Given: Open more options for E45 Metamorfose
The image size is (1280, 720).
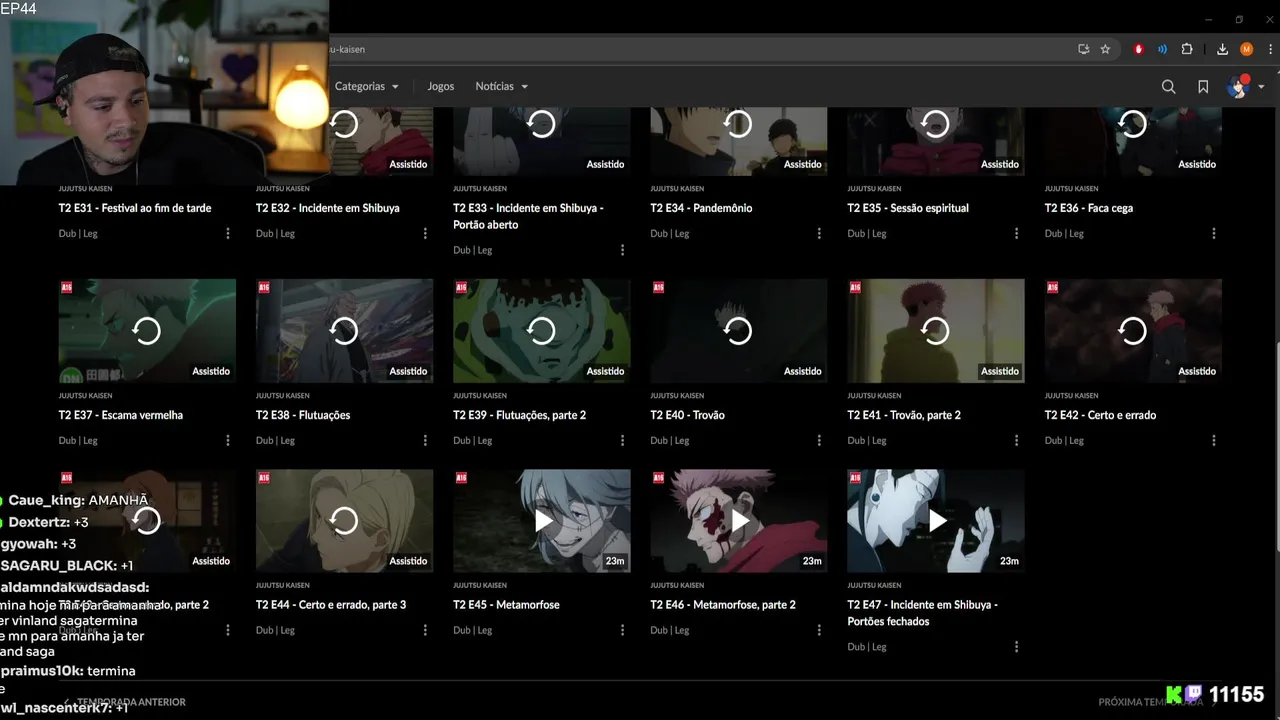Looking at the screenshot, I should (622, 630).
